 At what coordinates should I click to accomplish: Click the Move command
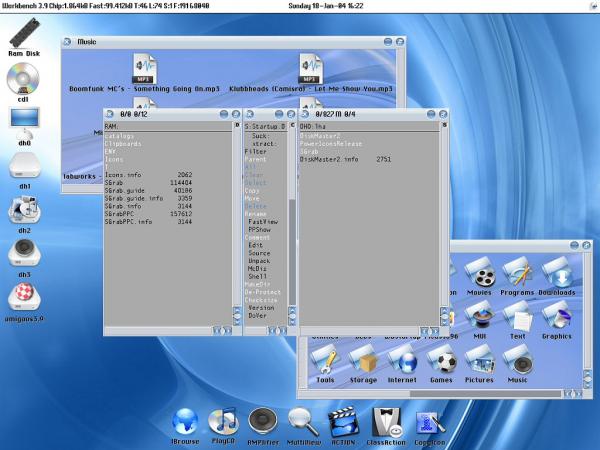[x=252, y=198]
